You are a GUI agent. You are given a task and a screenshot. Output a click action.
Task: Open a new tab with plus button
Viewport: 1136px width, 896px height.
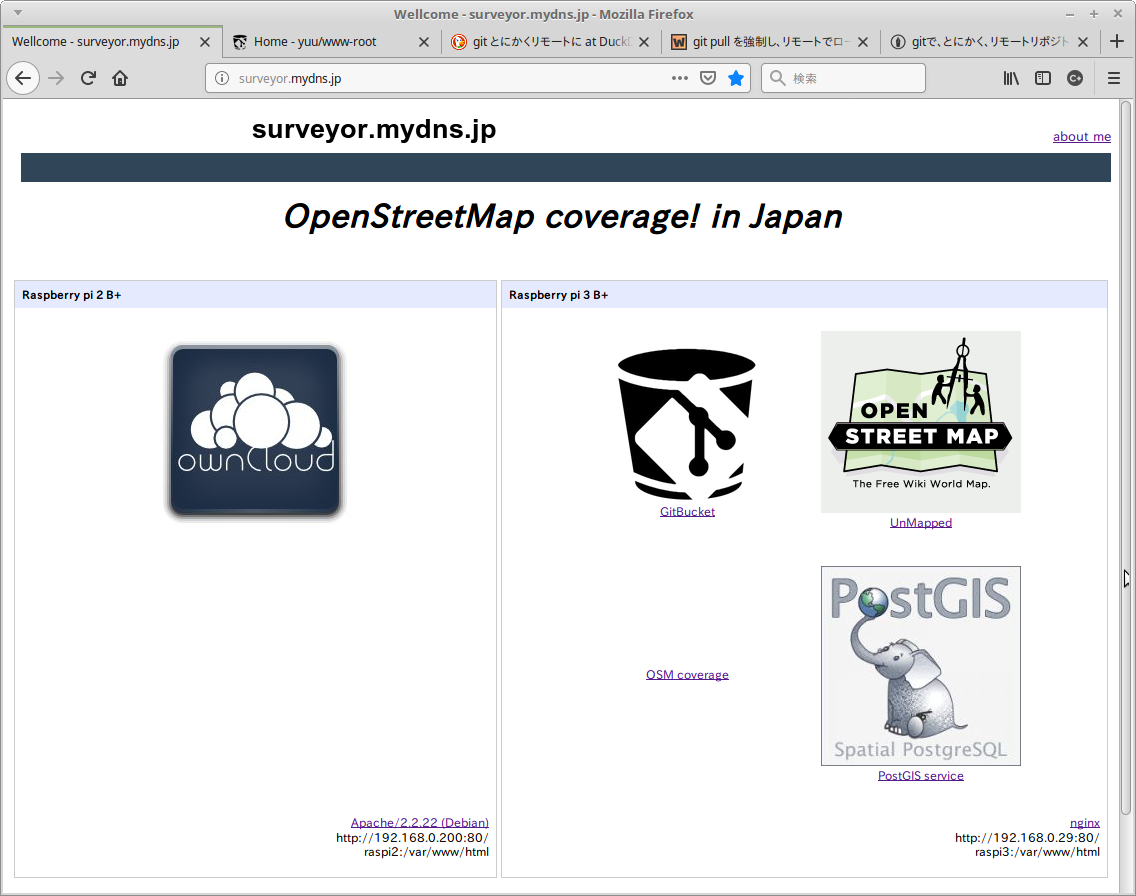(x=1118, y=42)
